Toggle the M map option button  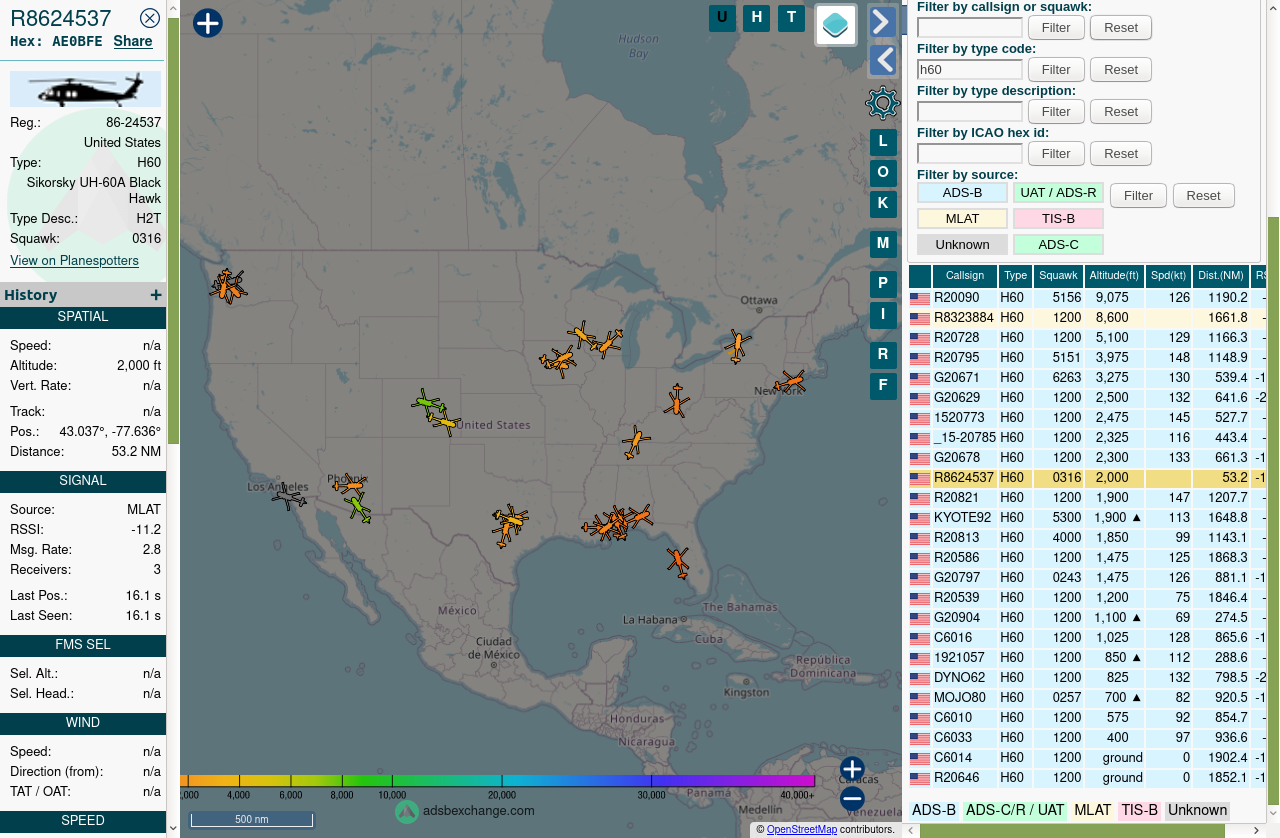point(883,244)
